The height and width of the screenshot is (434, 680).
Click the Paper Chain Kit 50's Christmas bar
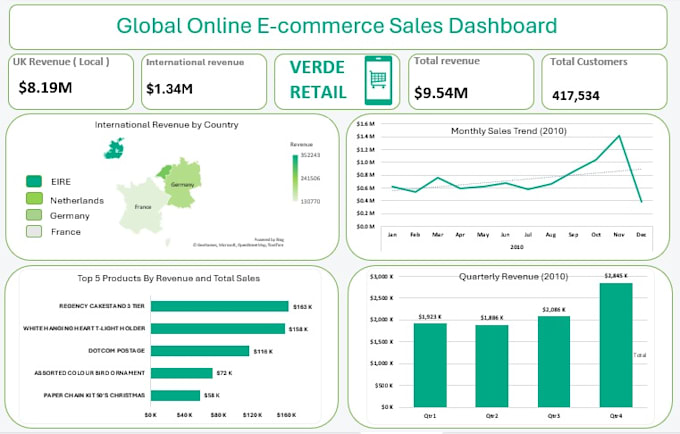click(x=175, y=395)
